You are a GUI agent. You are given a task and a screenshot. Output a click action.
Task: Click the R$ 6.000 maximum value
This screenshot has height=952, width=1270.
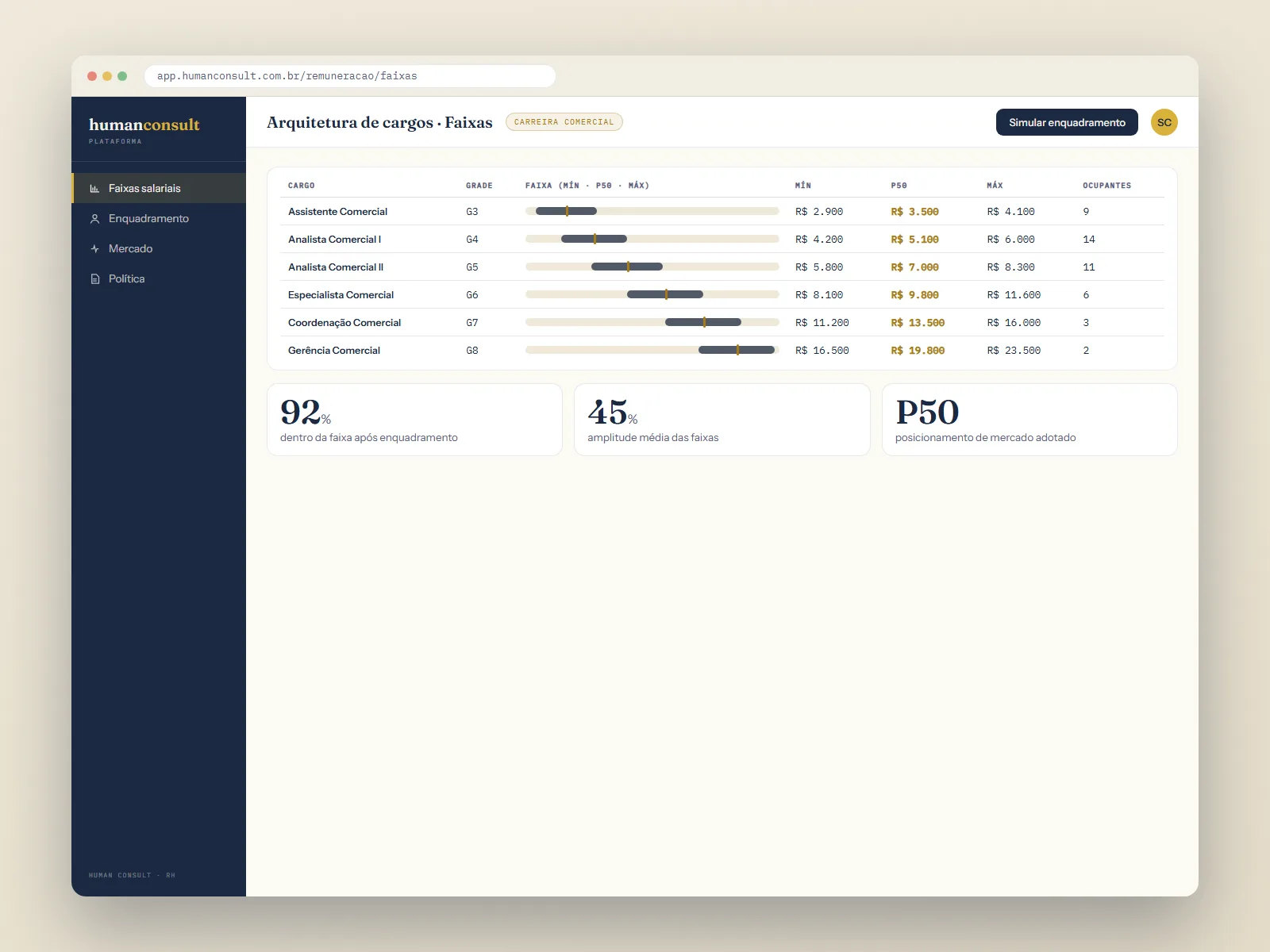tap(1010, 240)
